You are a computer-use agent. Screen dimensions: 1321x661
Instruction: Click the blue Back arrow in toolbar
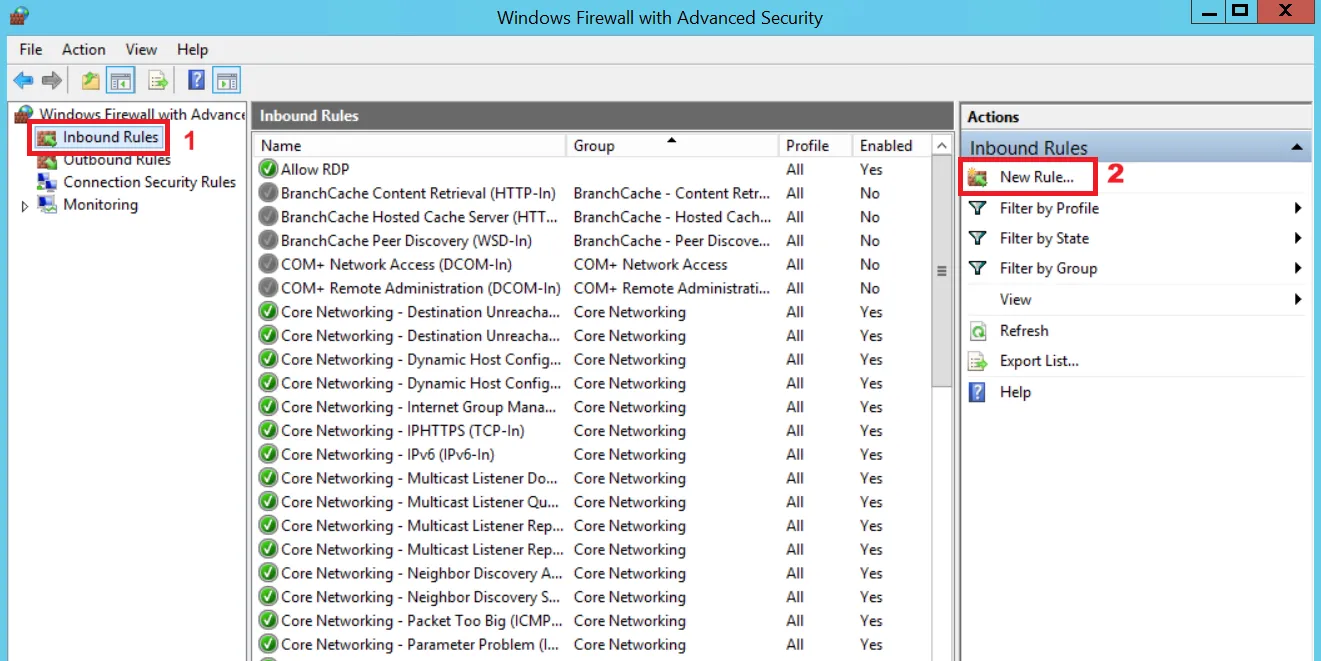pyautogui.click(x=23, y=81)
